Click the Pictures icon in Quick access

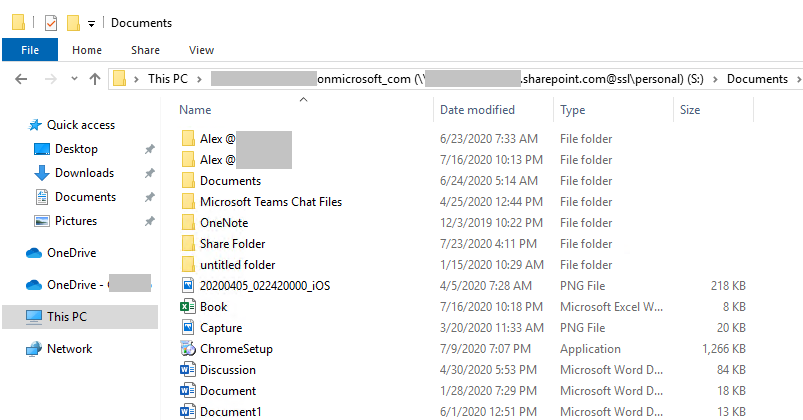point(41,221)
